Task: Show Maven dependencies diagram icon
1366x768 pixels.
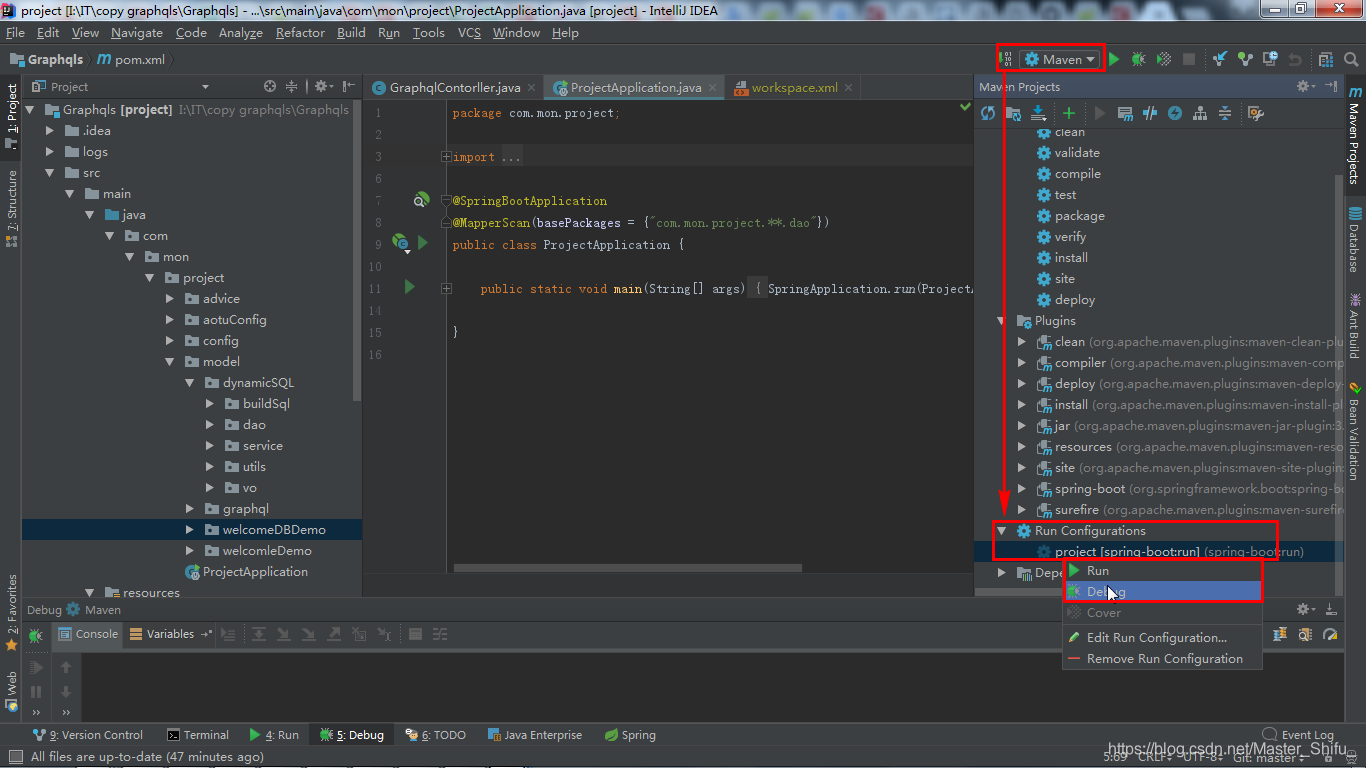Action: pos(1200,113)
